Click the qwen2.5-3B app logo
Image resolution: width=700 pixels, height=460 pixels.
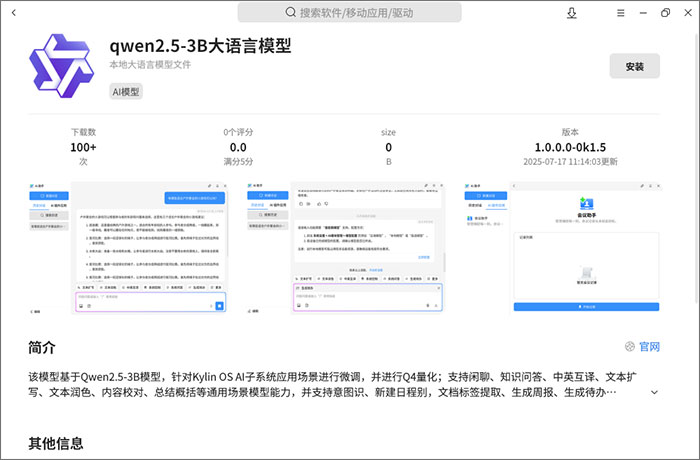click(62, 66)
